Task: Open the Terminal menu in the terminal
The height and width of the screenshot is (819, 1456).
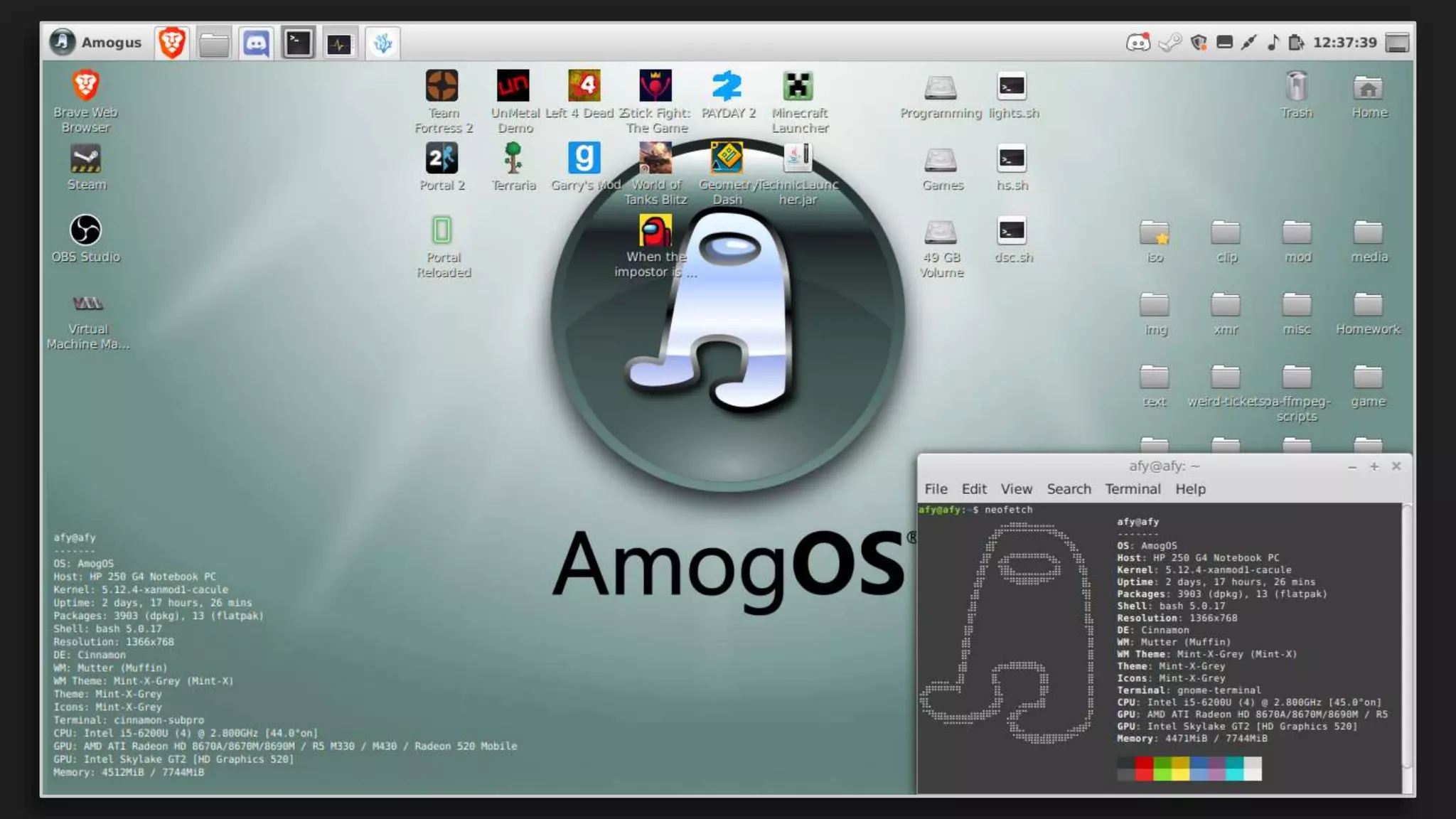Action: pyautogui.click(x=1133, y=489)
